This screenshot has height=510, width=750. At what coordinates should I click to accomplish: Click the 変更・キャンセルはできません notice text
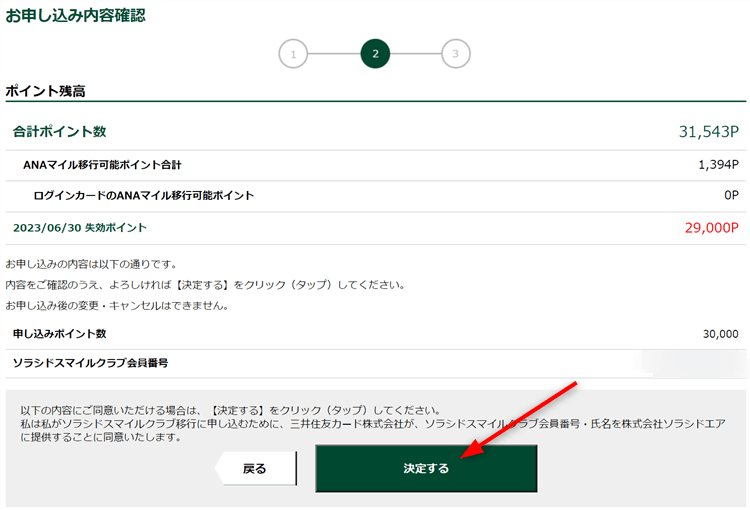(x=116, y=305)
